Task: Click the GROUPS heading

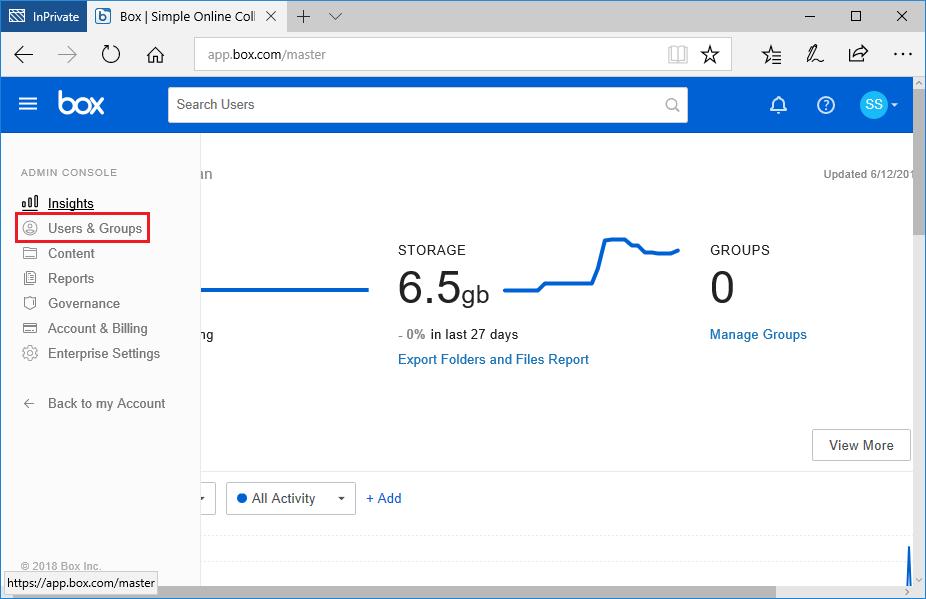Action: pyautogui.click(x=740, y=250)
